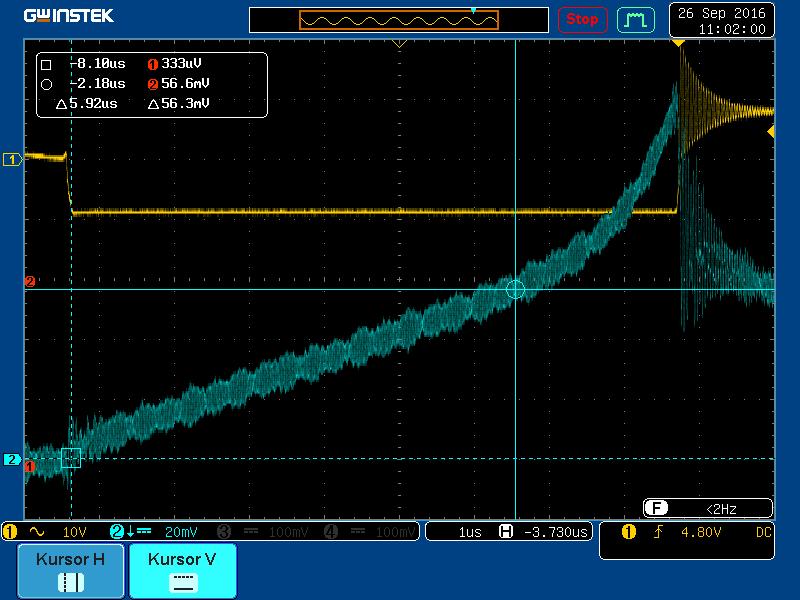800x600 pixels.
Task: Click channel 2 ground level marker
Action: (x=12, y=459)
